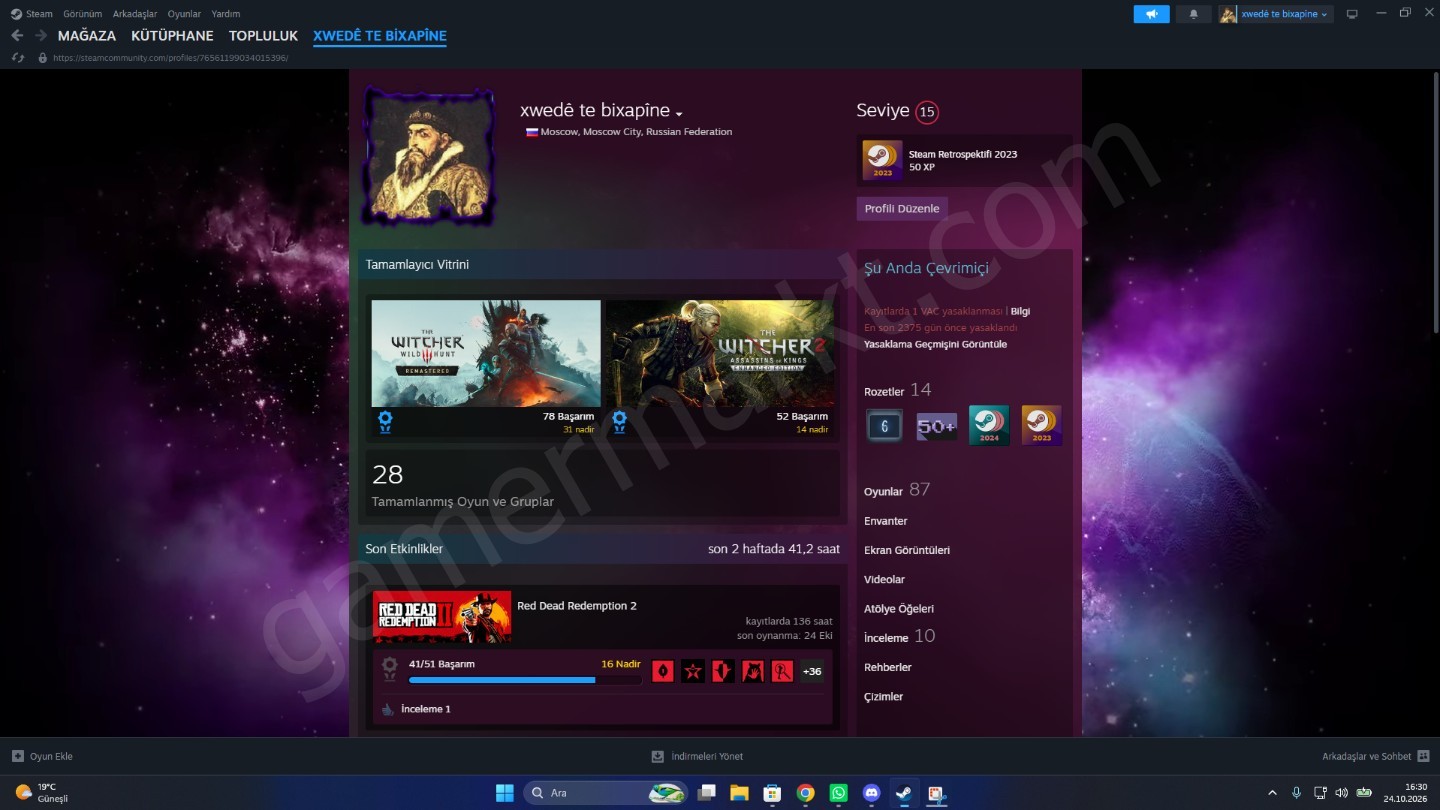Open the 2023 badge under Rozetler
This screenshot has width=1440, height=810.
pyautogui.click(x=1041, y=426)
